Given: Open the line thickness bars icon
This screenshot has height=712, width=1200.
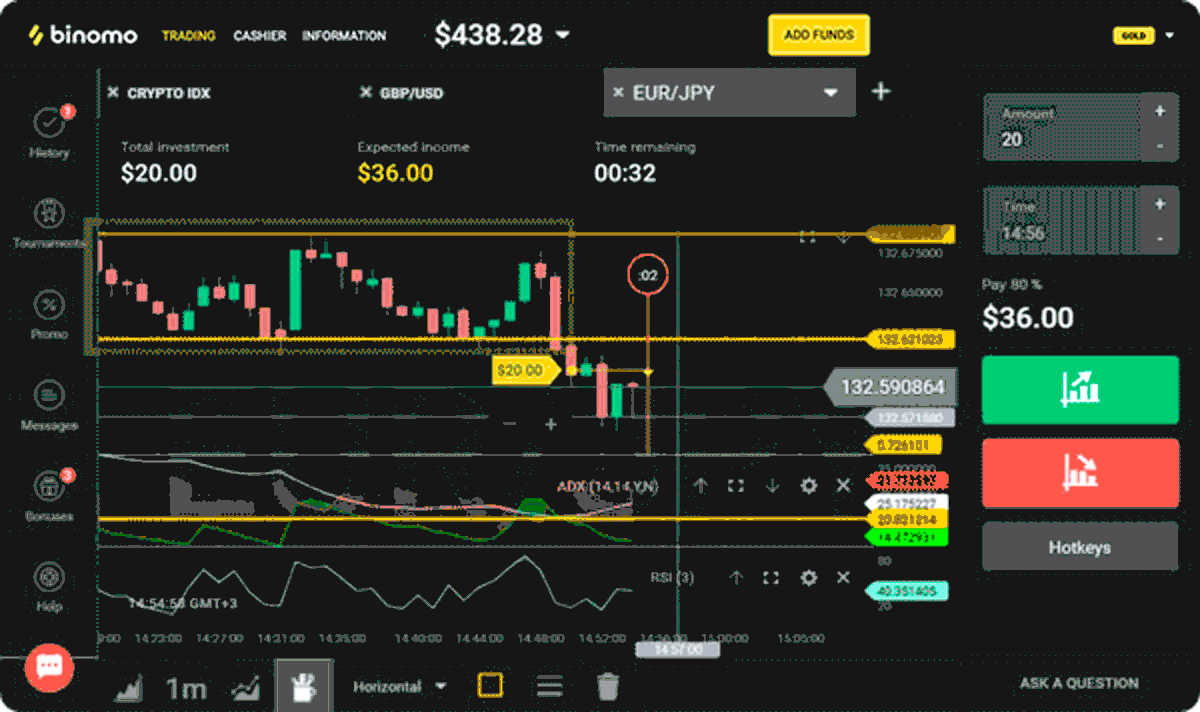Looking at the screenshot, I should coord(549,686).
